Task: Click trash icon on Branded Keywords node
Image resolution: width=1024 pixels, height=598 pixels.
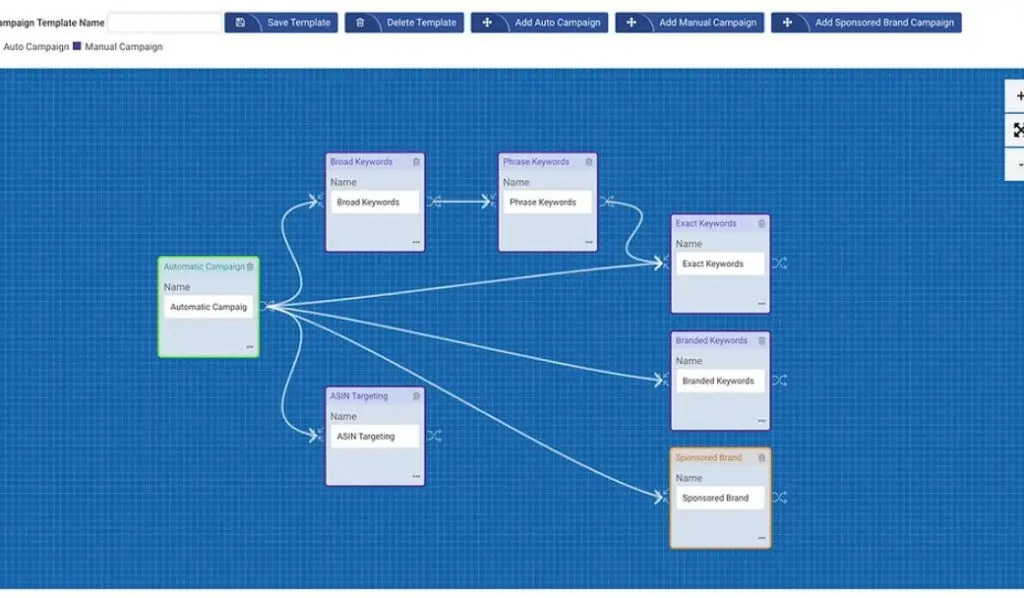Action: point(762,341)
